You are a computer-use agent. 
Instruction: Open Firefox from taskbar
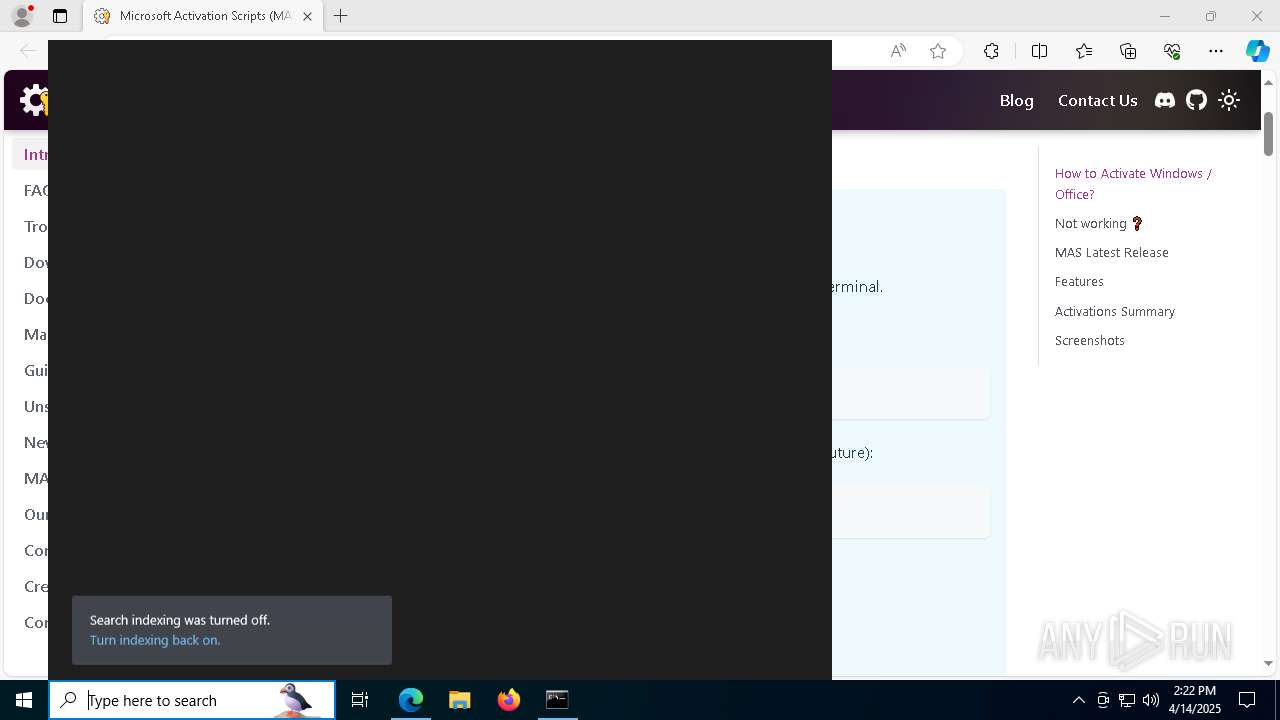tap(509, 700)
